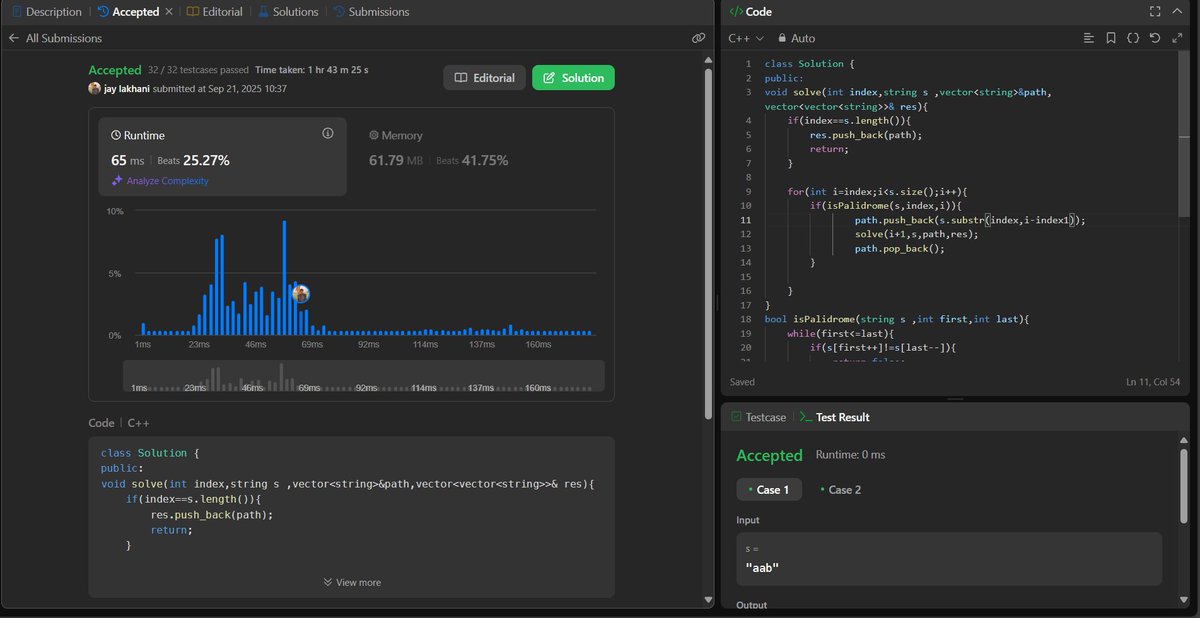The image size is (1200, 618).
Task: Open the Testcase tab
Action: pyautogui.click(x=758, y=417)
